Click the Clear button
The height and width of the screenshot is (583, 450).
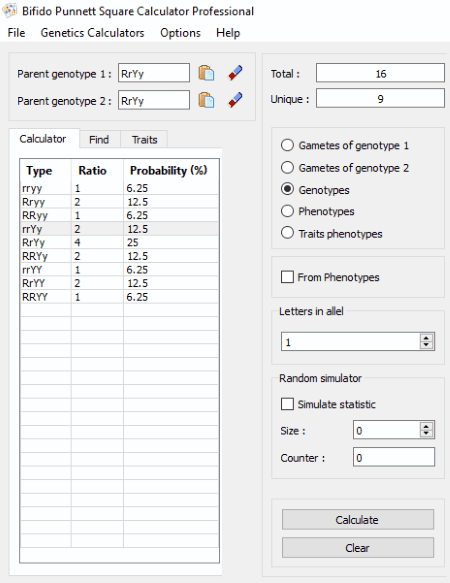[357, 547]
